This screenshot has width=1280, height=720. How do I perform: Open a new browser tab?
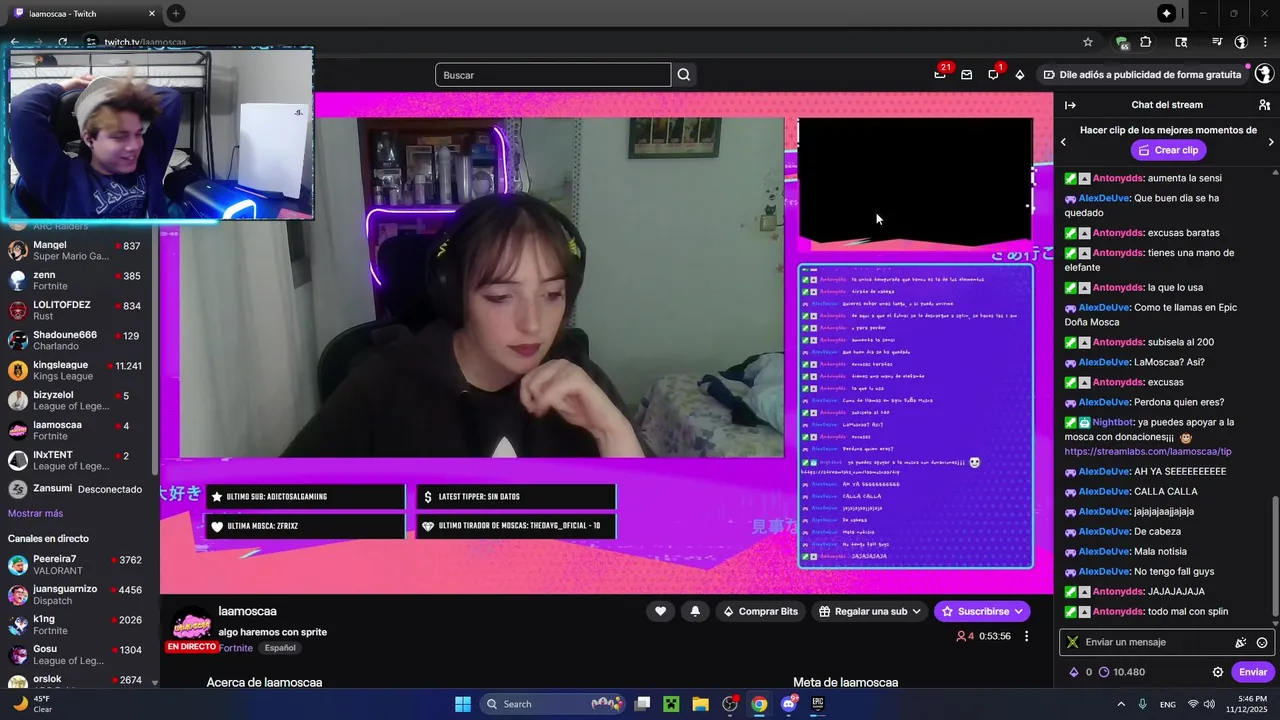pos(176,13)
